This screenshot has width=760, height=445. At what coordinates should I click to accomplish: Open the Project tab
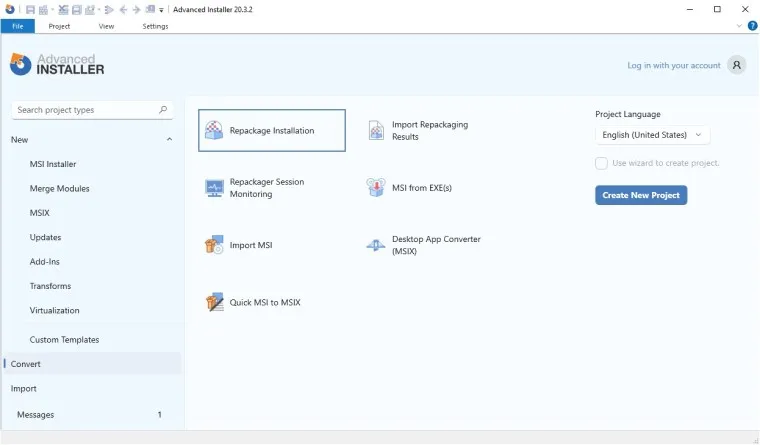[x=59, y=26]
